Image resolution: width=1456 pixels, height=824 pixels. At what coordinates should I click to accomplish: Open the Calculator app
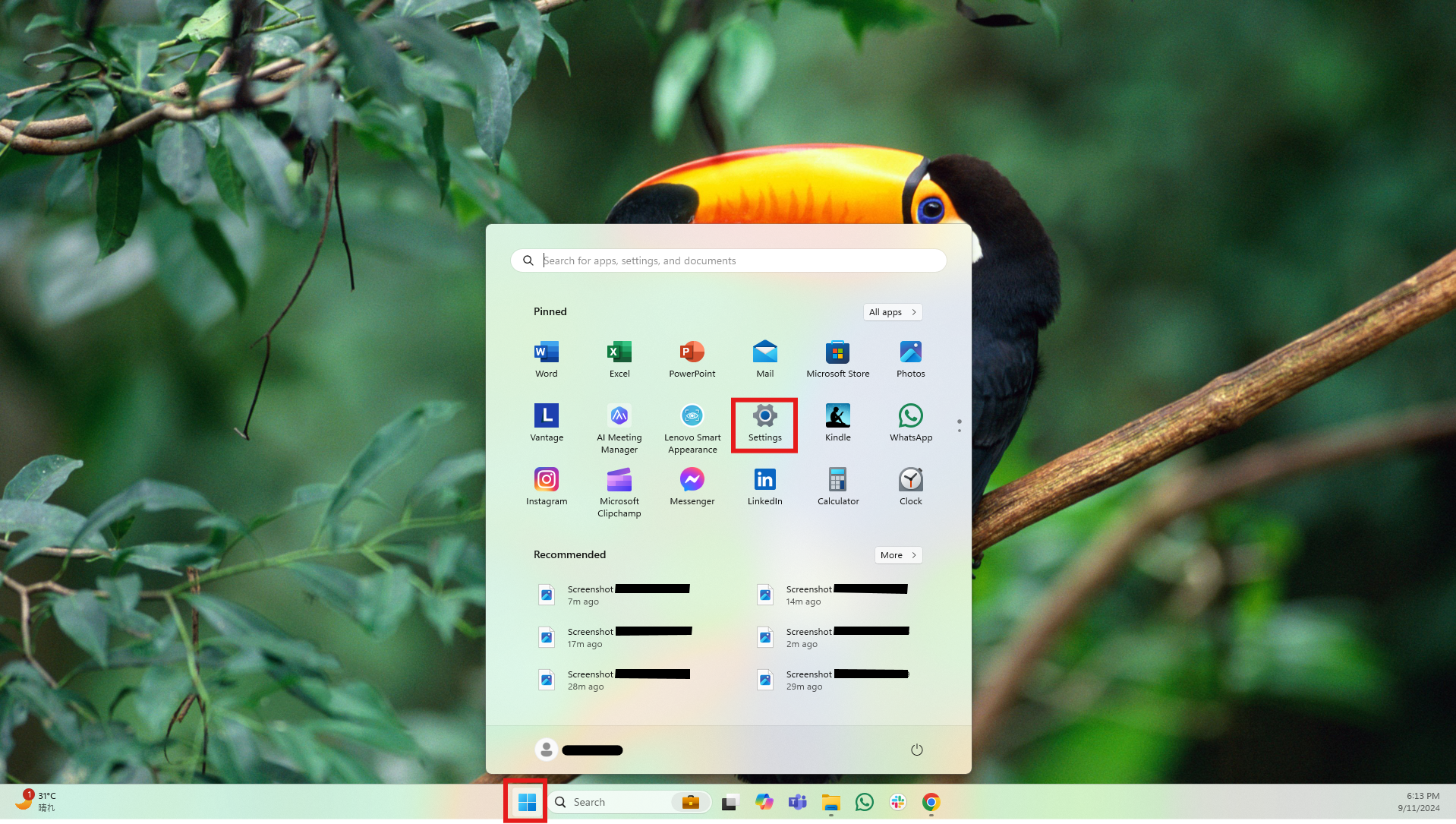(837, 486)
